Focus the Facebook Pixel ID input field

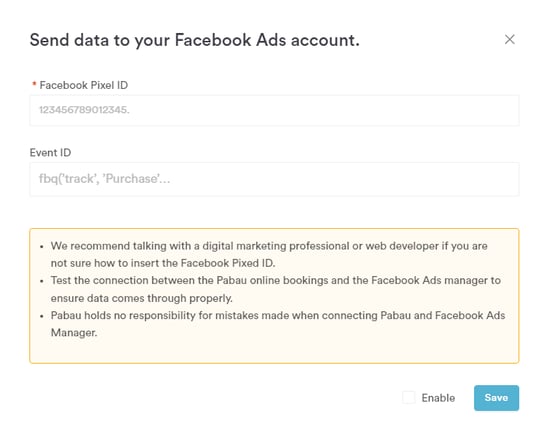pyautogui.click(x=274, y=110)
